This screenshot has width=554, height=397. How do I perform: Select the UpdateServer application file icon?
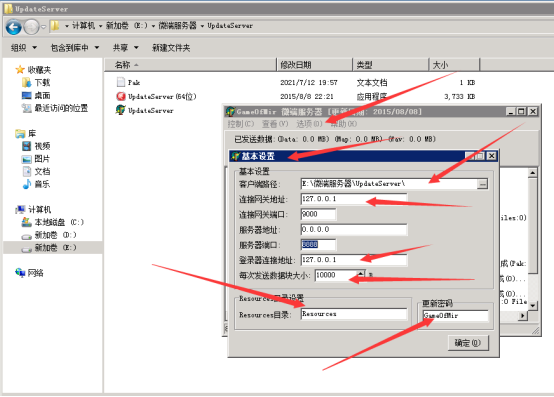point(120,110)
